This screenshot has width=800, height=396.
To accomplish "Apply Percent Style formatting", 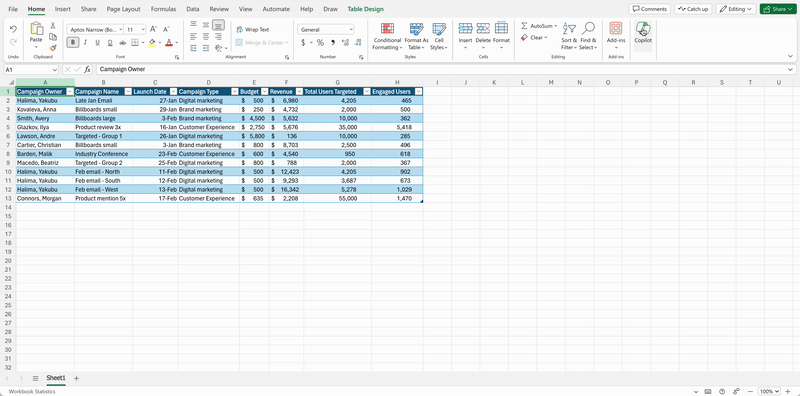I will [x=320, y=42].
